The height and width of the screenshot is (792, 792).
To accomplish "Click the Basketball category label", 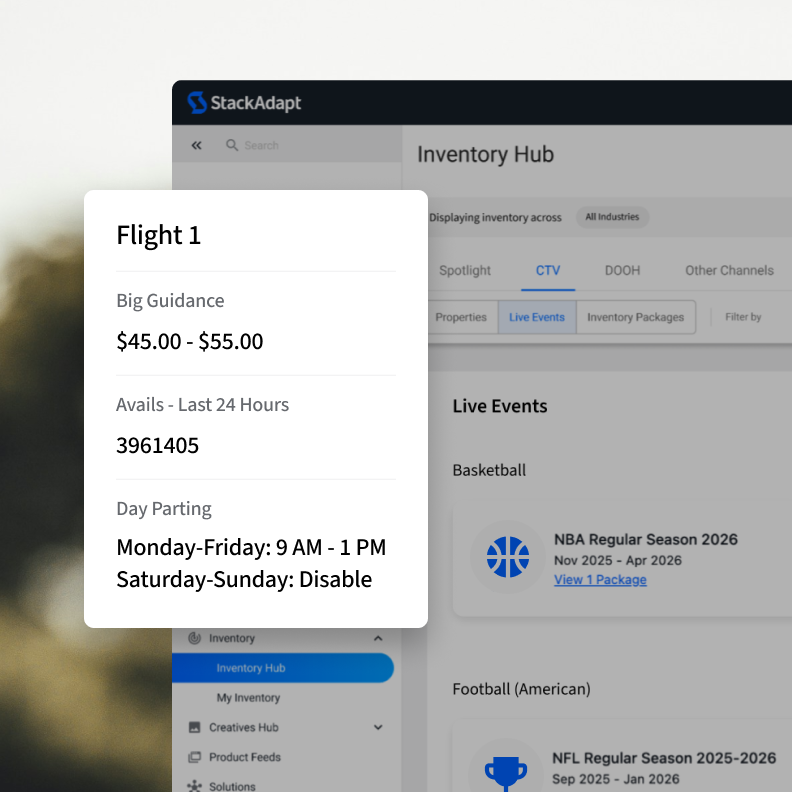I will [489, 470].
